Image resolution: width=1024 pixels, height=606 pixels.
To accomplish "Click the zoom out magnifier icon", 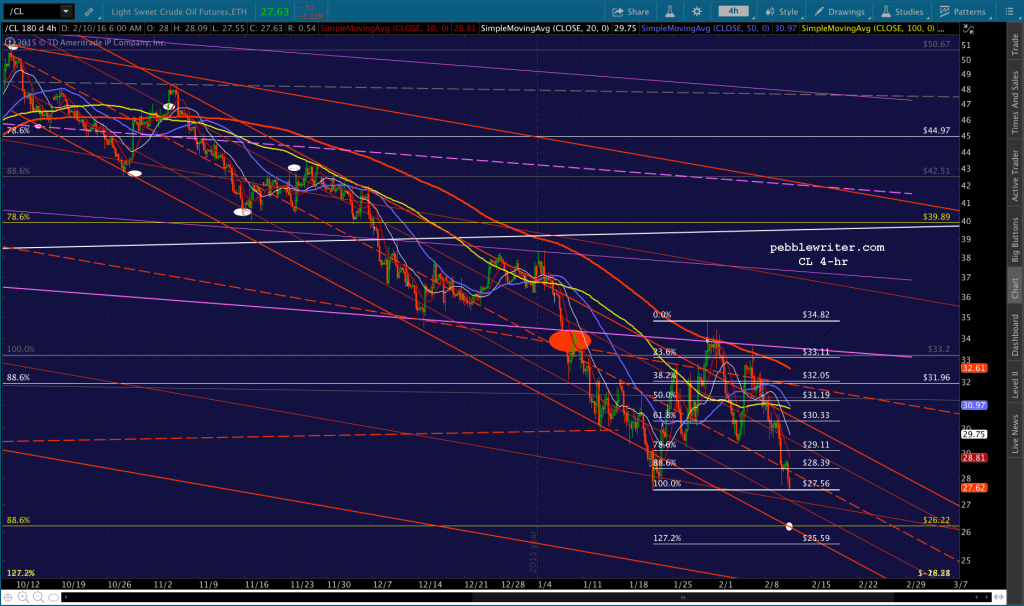I will click(x=38, y=597).
